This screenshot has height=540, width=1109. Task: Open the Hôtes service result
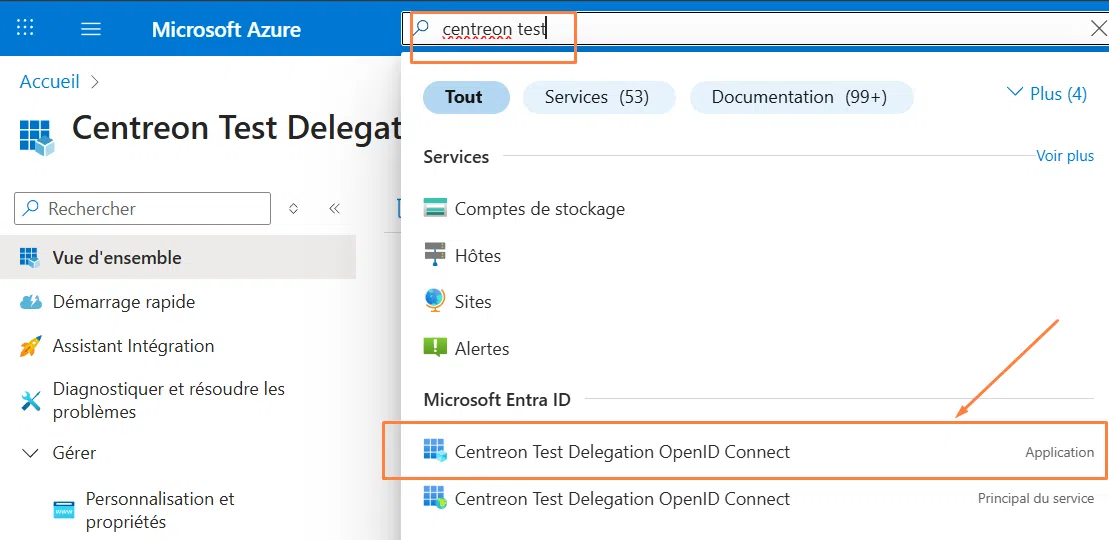point(477,256)
